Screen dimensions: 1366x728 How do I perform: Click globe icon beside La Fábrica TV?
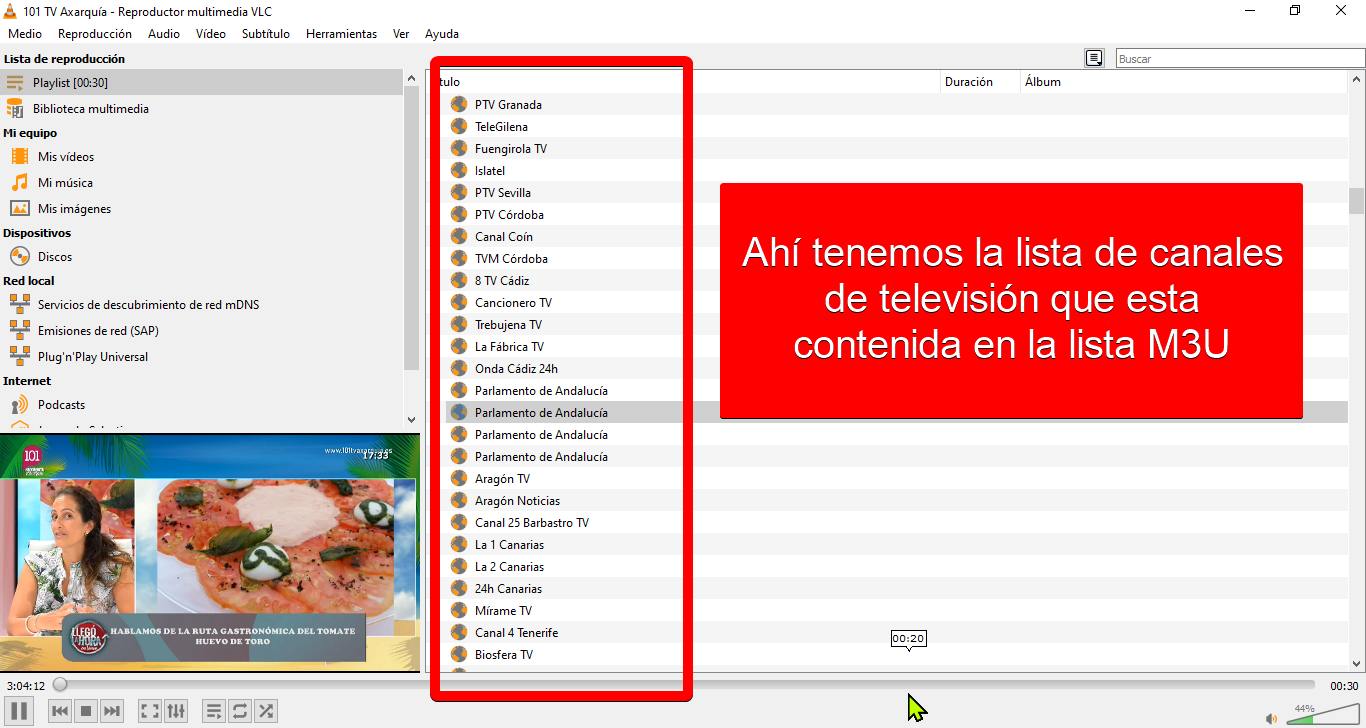459,346
